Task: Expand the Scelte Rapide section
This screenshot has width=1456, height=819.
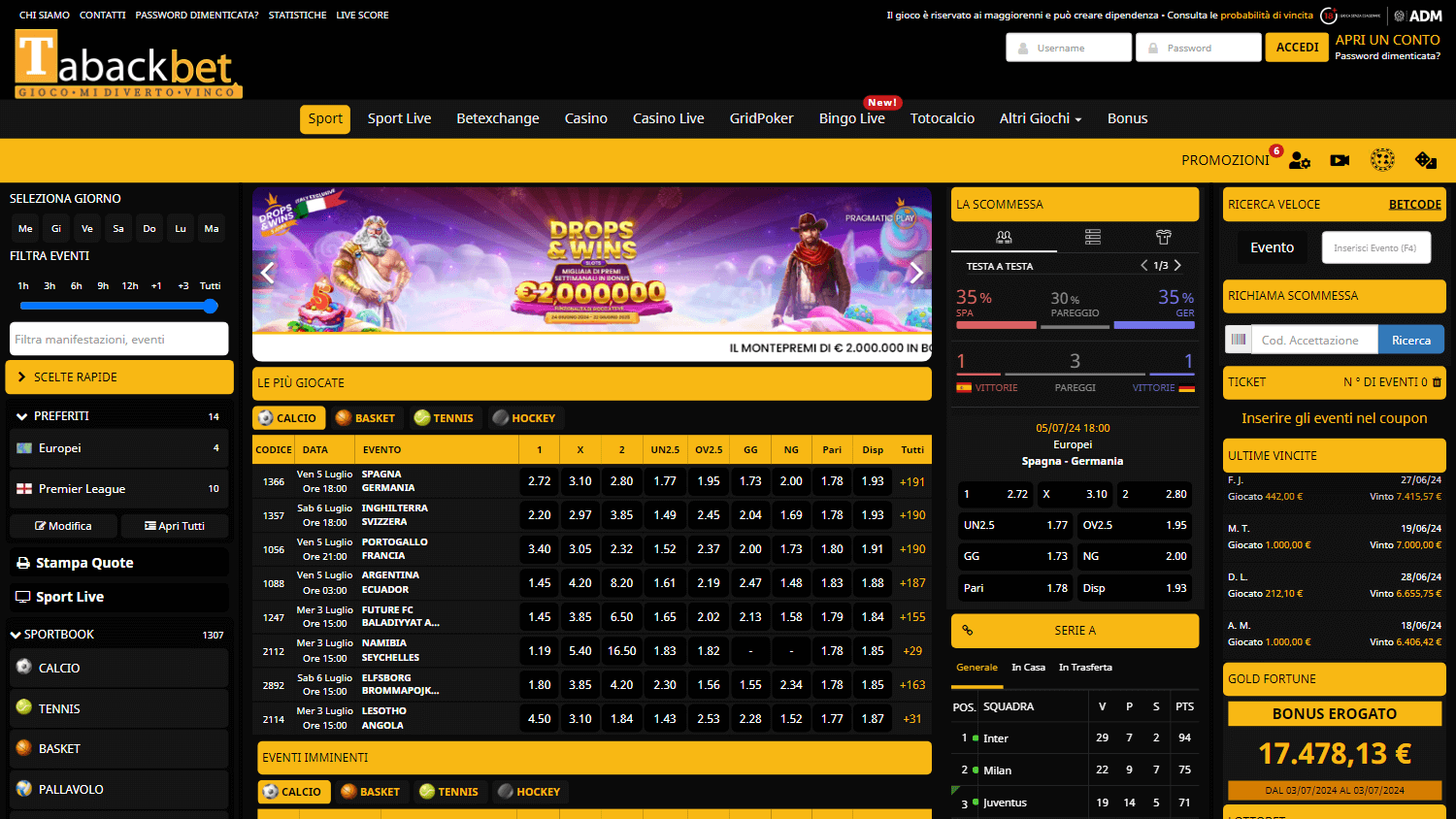Action: [x=119, y=377]
